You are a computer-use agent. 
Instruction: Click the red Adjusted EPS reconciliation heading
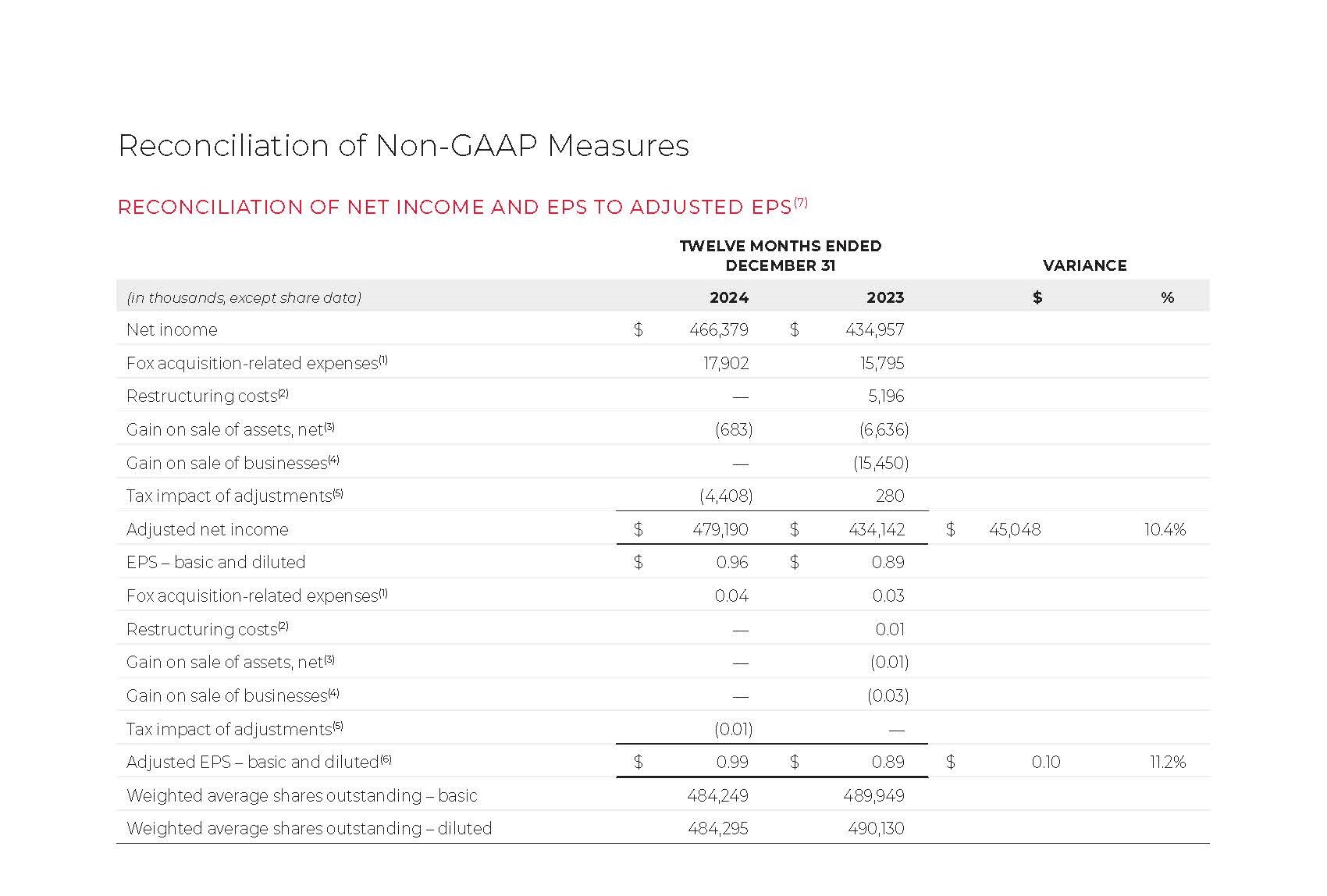click(x=454, y=208)
